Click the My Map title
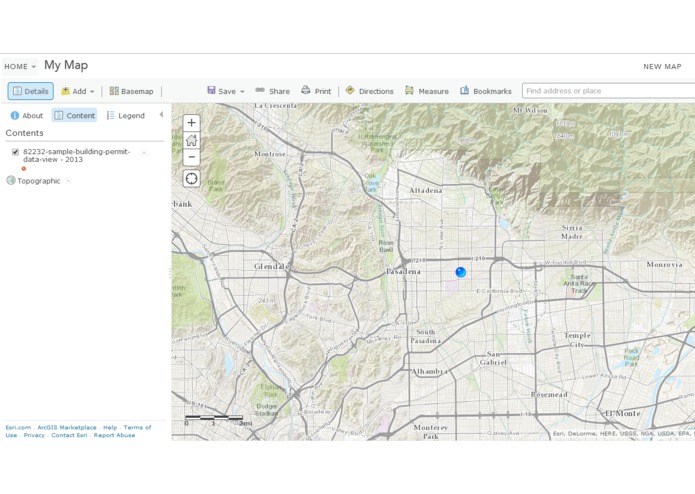The width and height of the screenshot is (695, 494). click(66, 66)
